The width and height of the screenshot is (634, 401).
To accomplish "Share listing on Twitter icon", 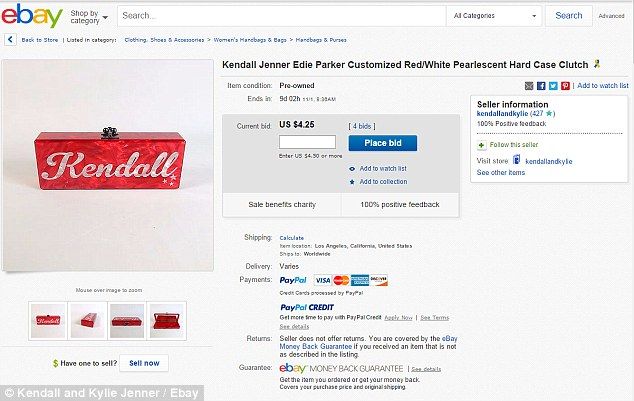I will (x=553, y=86).
